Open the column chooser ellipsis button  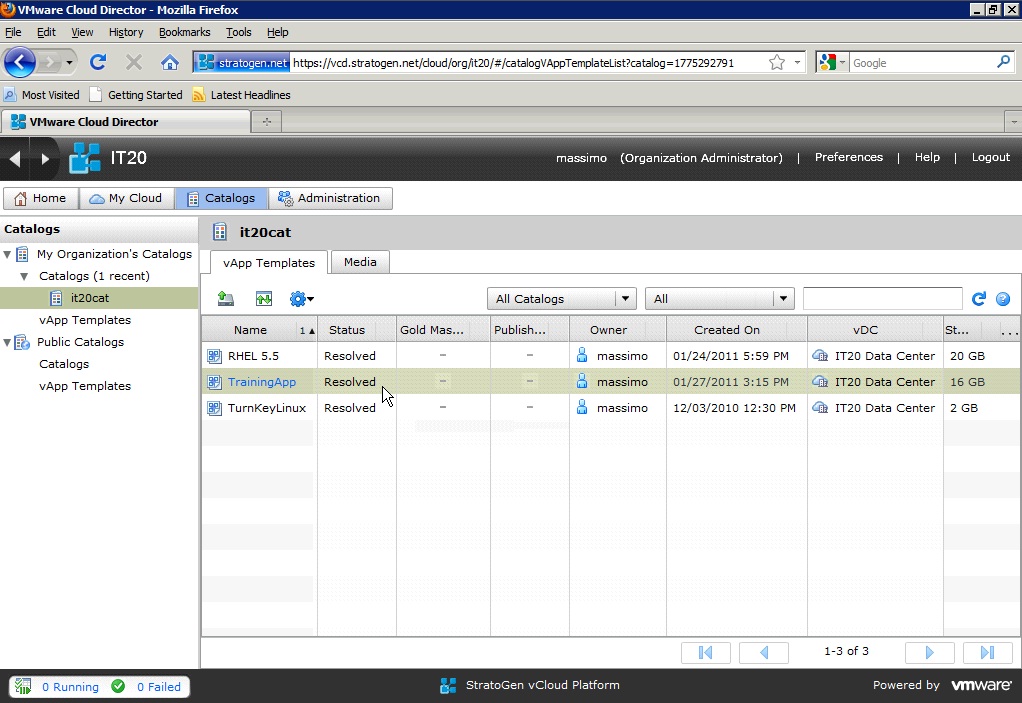coord(1010,332)
